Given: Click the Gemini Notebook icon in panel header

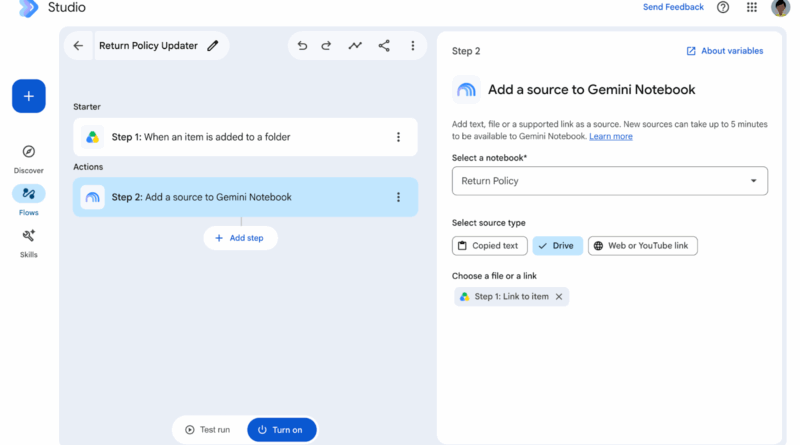Looking at the screenshot, I should click(x=466, y=90).
